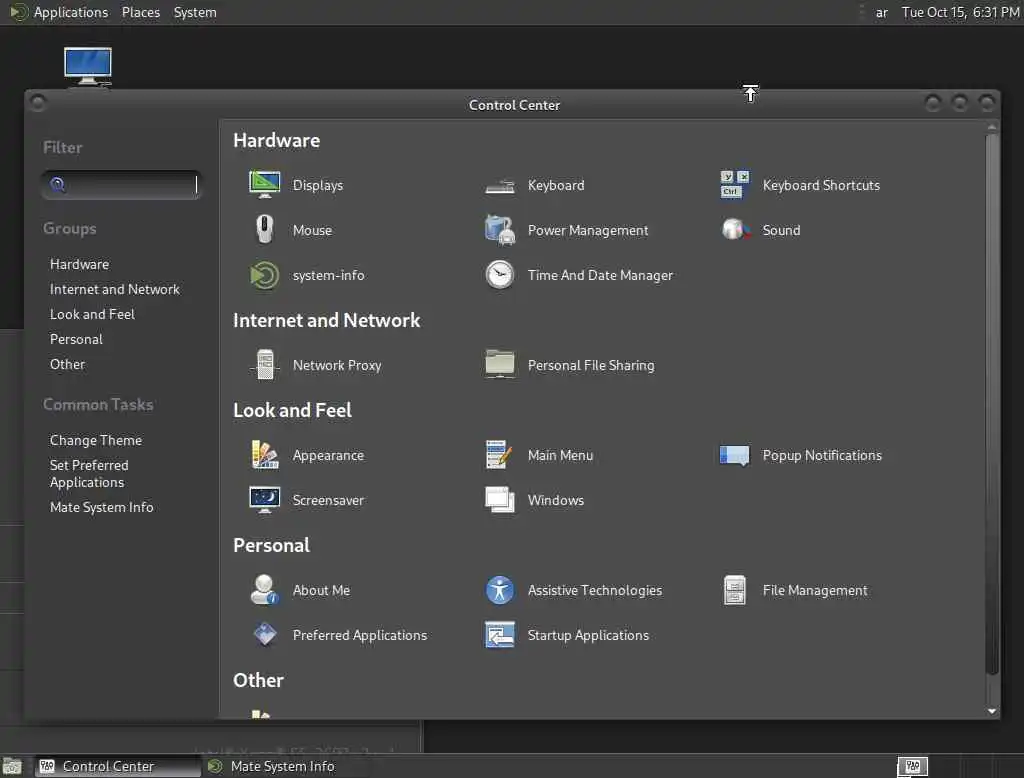Open the Sound preferences icon
The width and height of the screenshot is (1024, 778).
[x=735, y=230]
